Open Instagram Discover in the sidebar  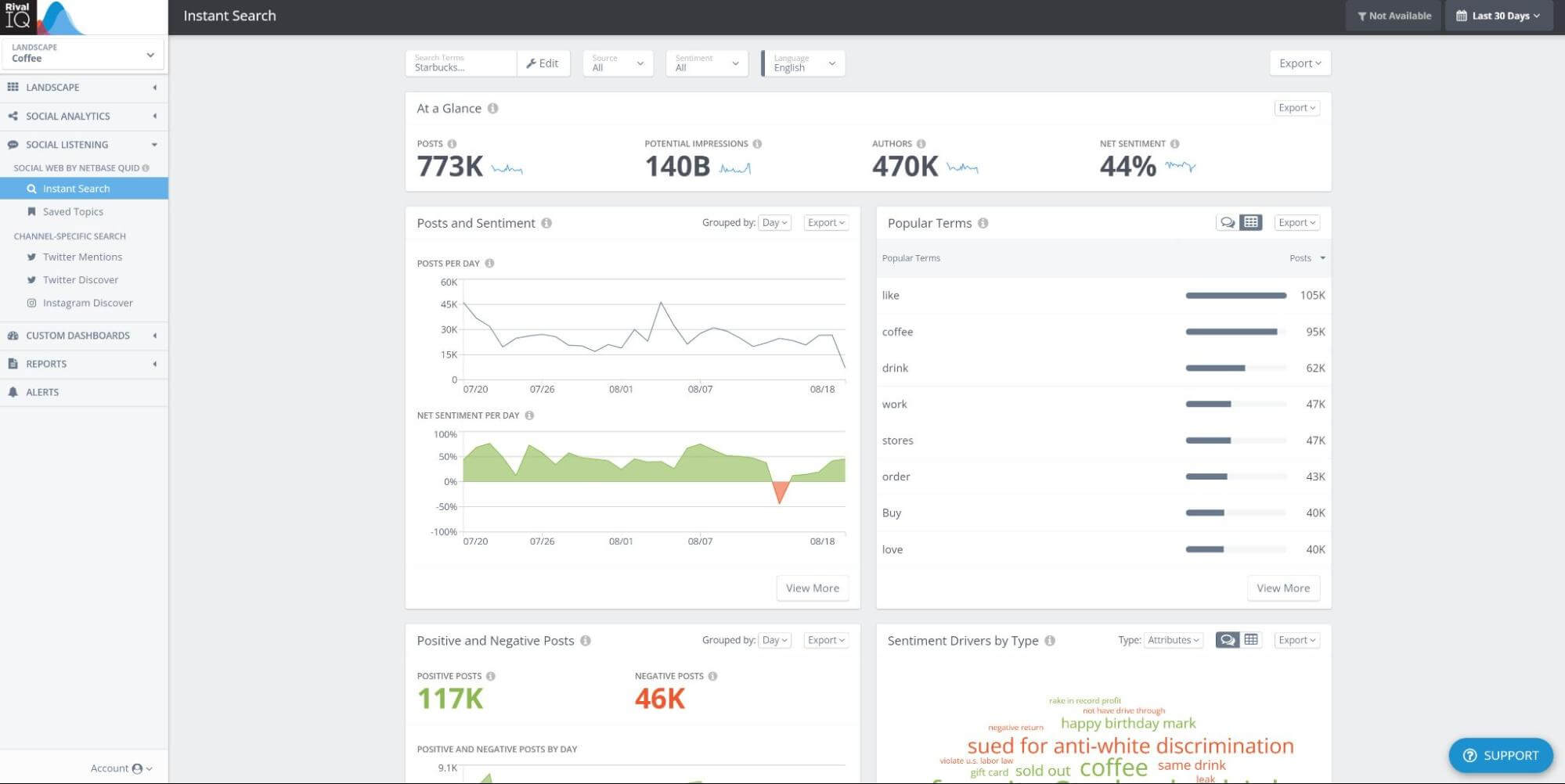click(x=88, y=303)
